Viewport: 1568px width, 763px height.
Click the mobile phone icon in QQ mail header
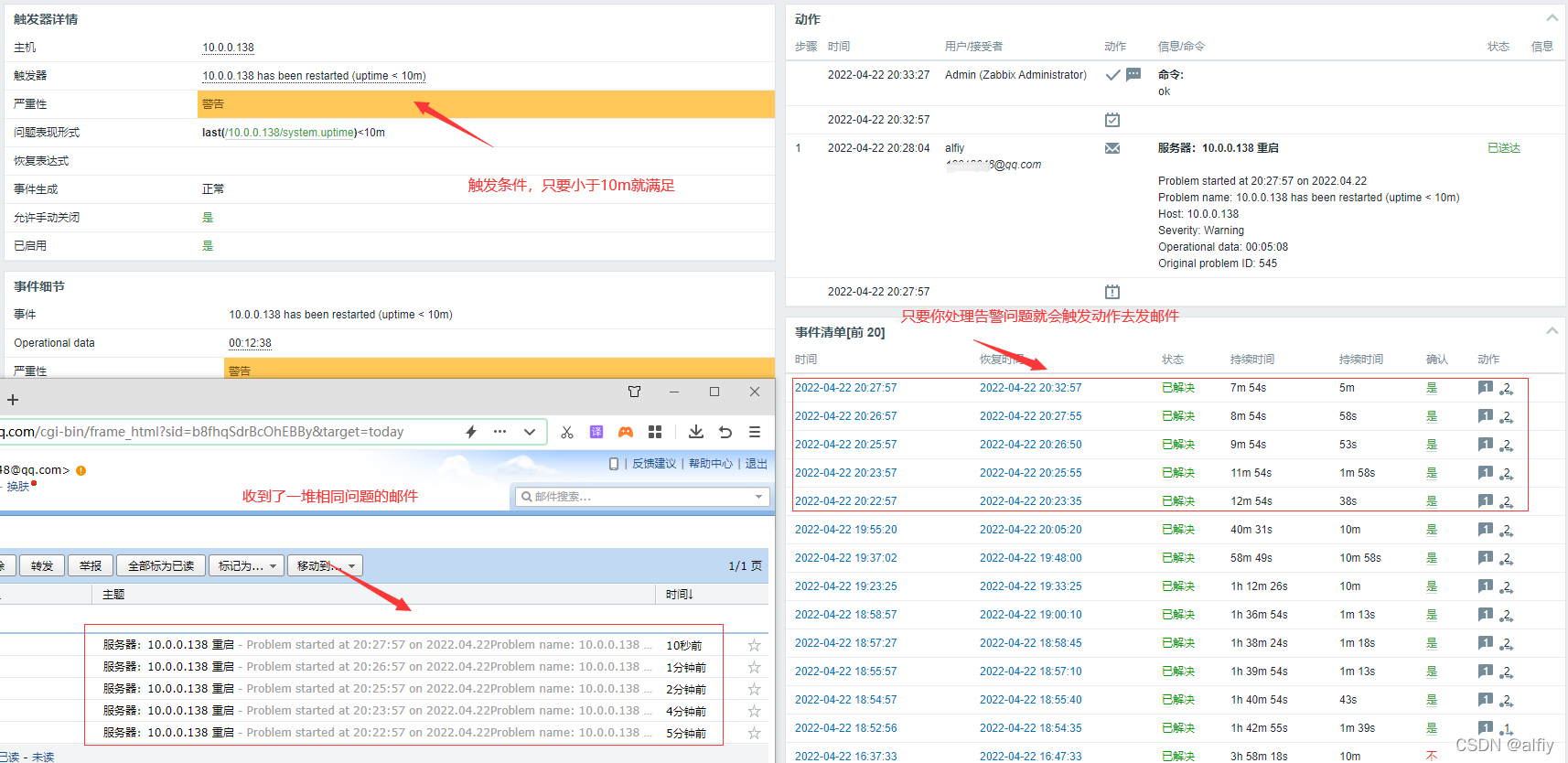[614, 464]
